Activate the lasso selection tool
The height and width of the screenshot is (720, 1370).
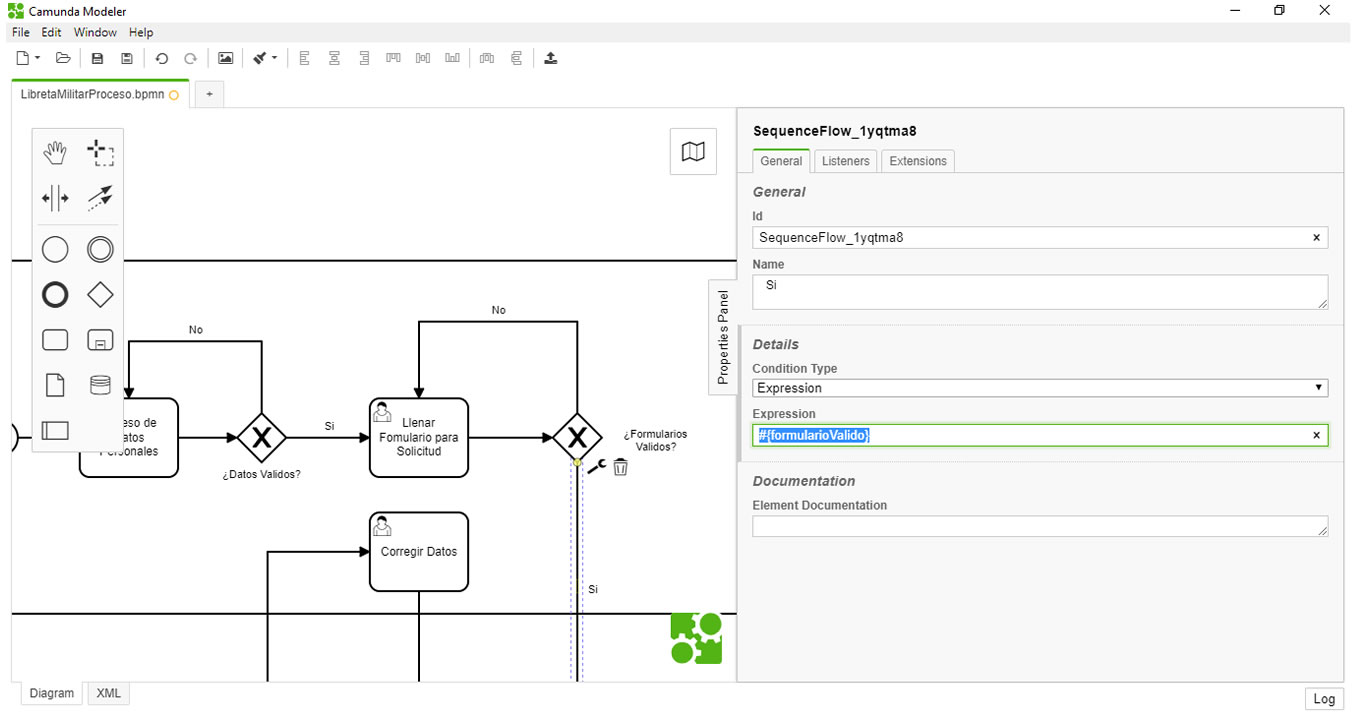point(100,153)
